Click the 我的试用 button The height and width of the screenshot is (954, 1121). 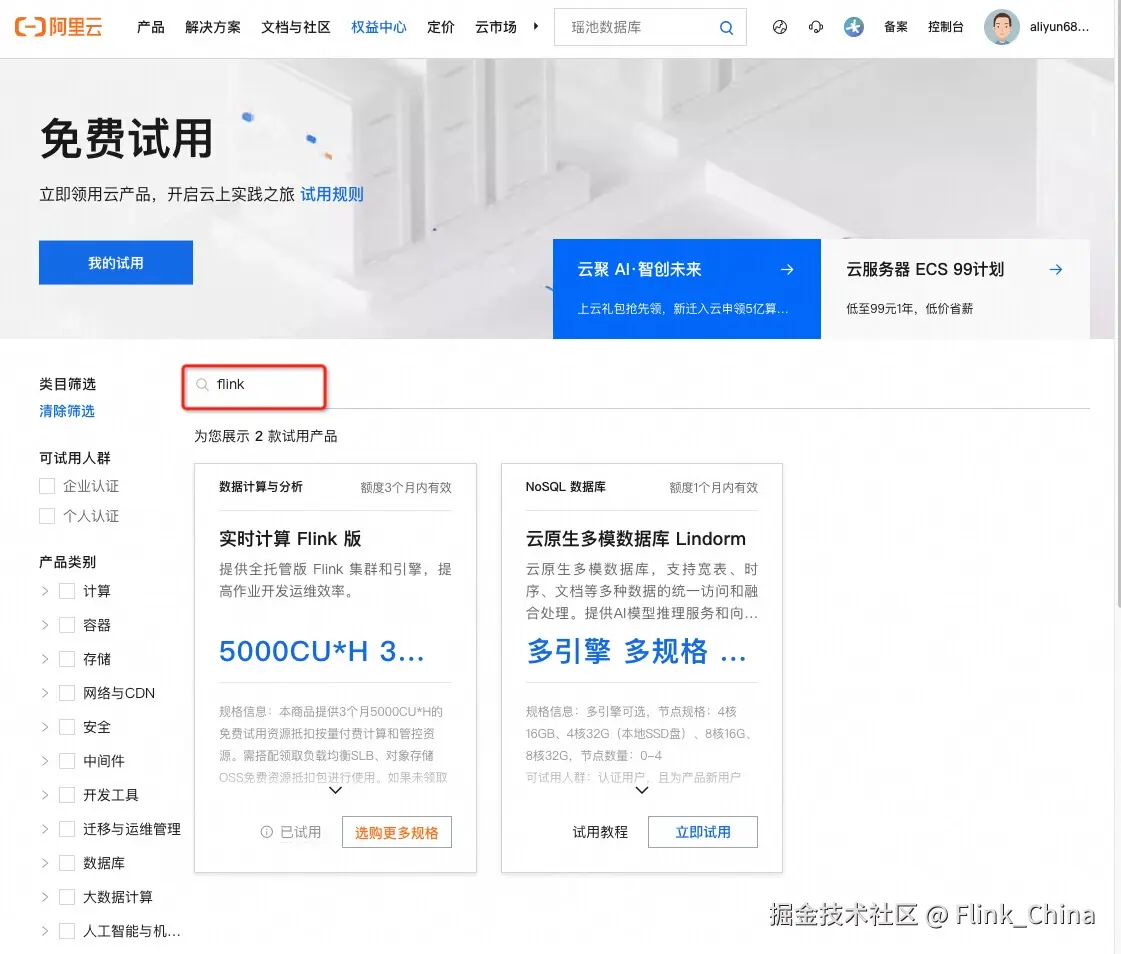click(116, 262)
